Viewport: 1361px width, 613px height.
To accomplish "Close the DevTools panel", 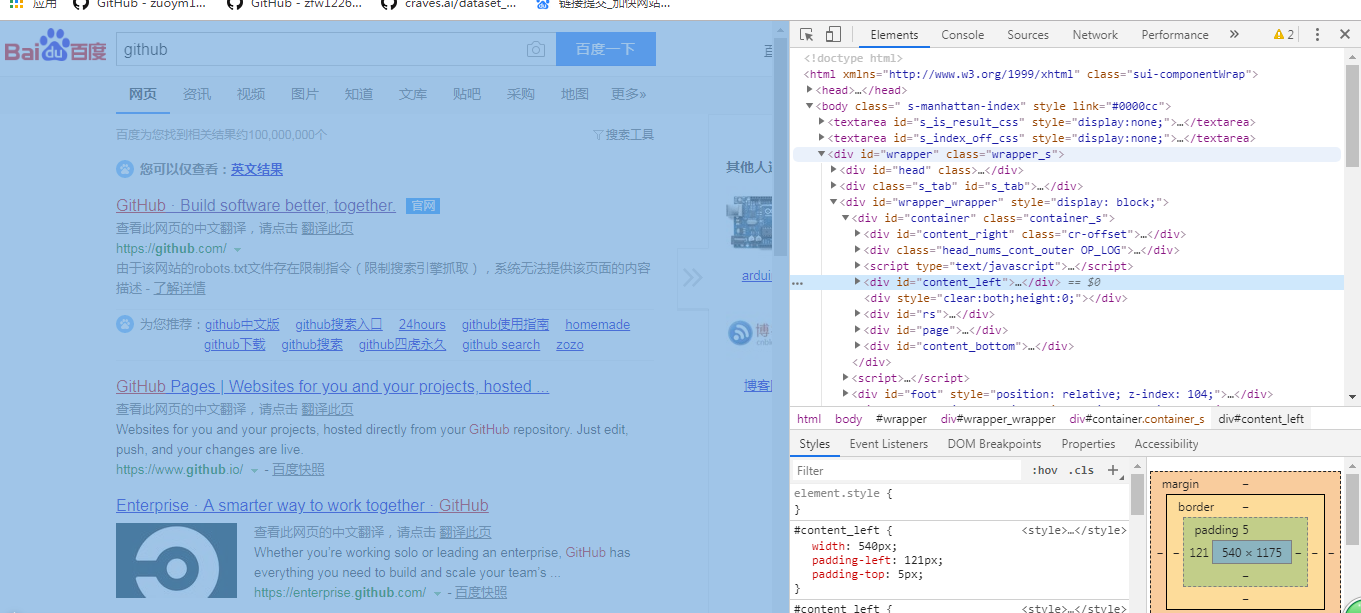I will pos(1345,34).
